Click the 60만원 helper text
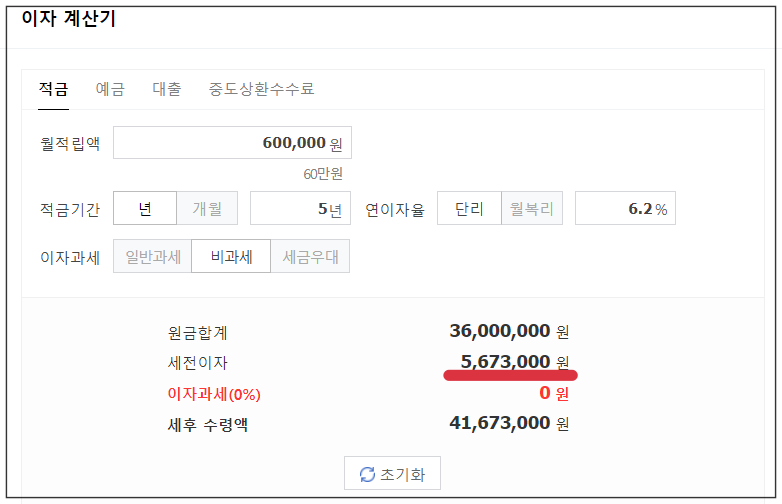The height and width of the screenshot is (504, 782). [x=323, y=173]
